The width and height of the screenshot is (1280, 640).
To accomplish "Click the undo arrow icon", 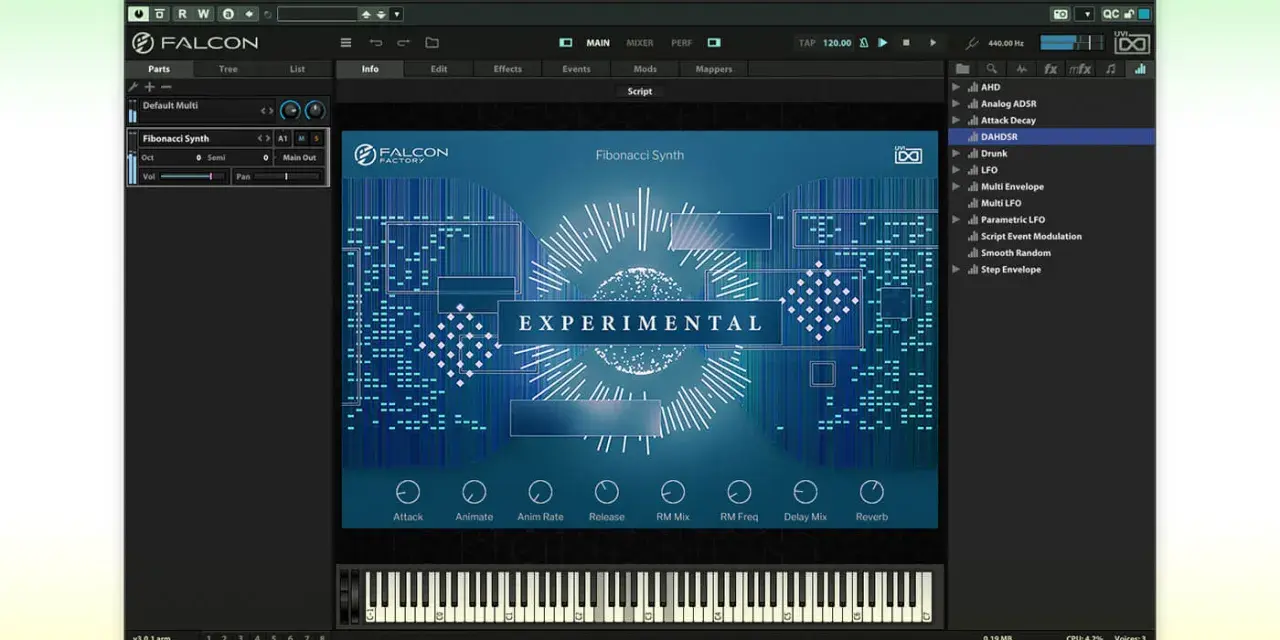I will click(376, 43).
